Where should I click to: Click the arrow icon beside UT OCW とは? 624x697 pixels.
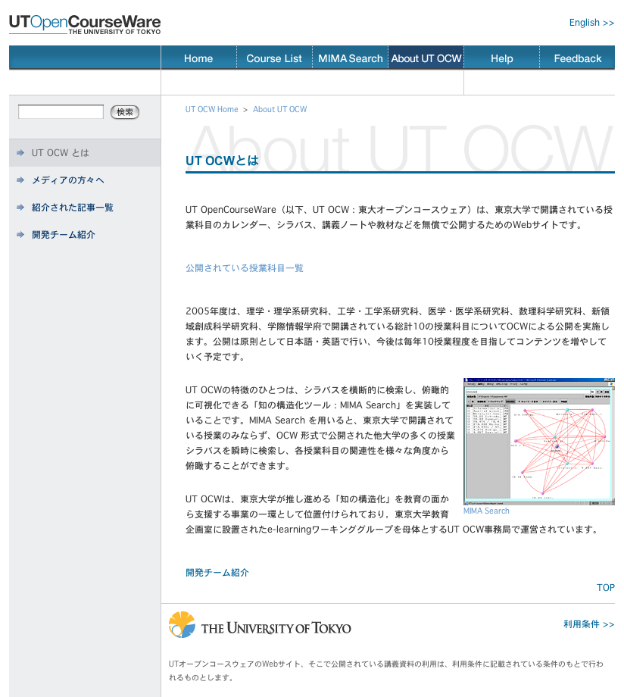coord(20,153)
